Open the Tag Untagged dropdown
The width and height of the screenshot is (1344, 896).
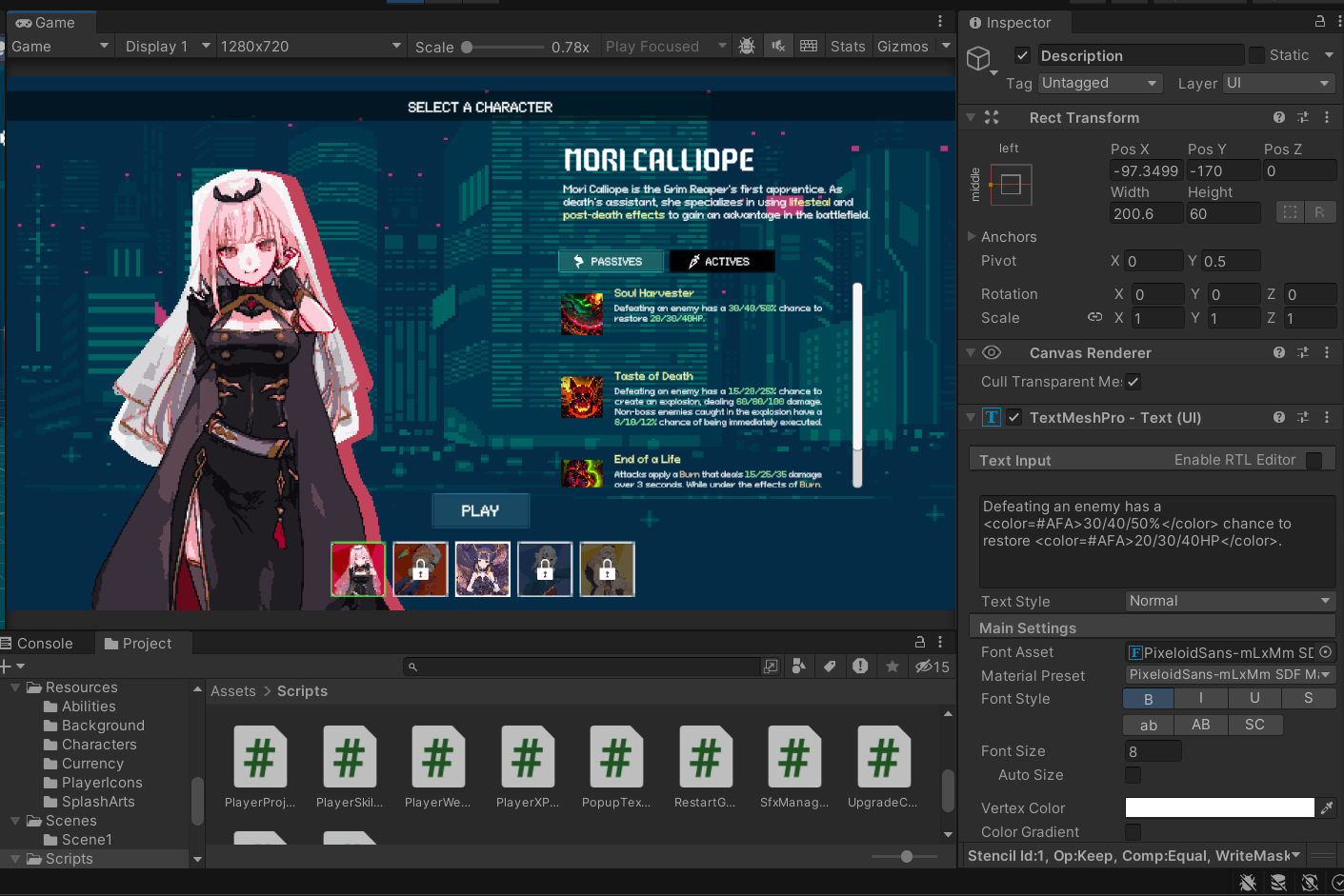pyautogui.click(x=1100, y=83)
